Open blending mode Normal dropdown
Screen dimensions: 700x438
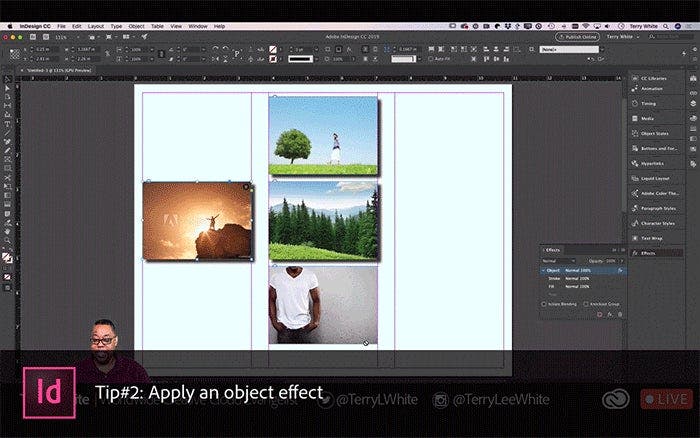coord(558,260)
